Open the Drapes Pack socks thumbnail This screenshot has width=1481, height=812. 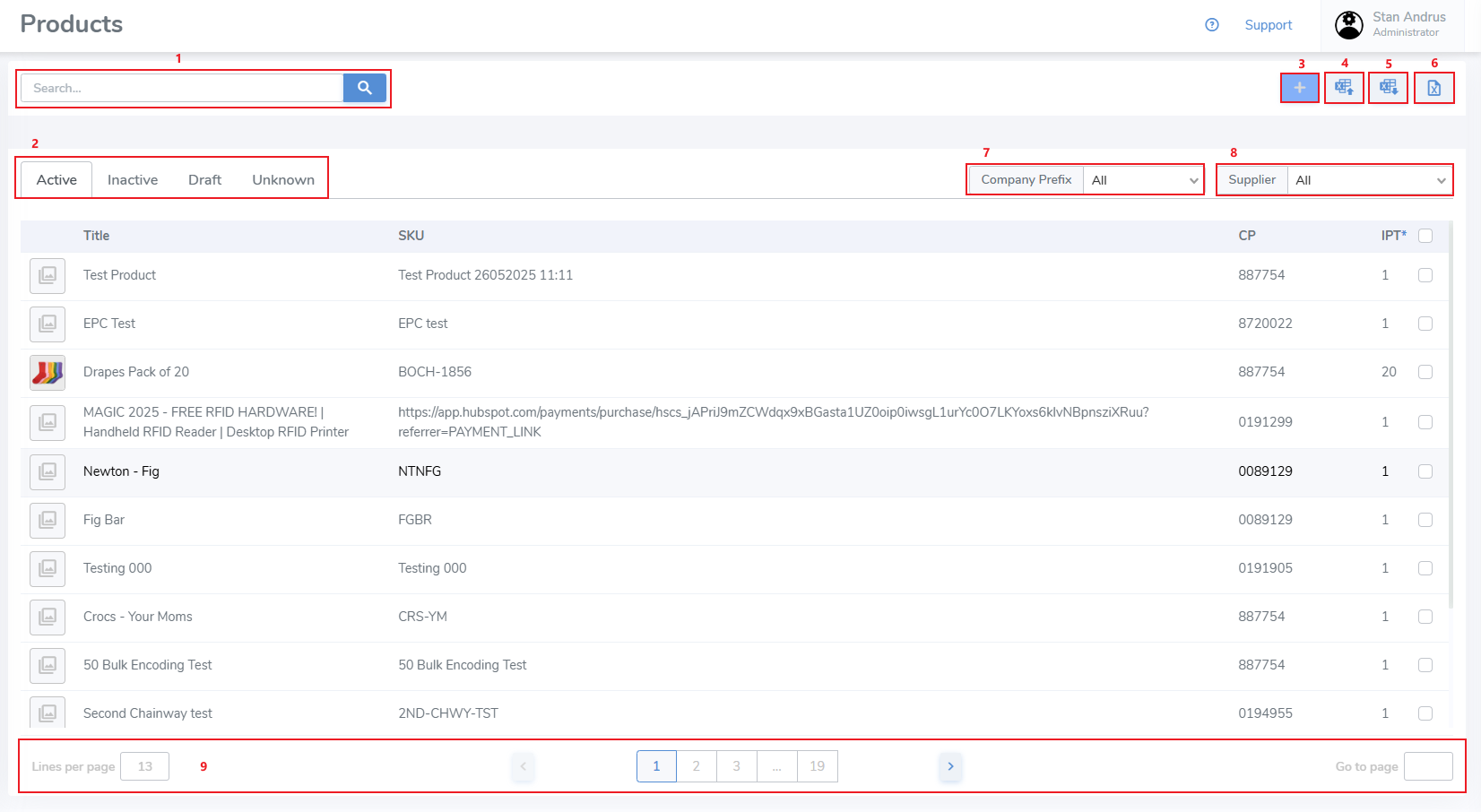(48, 372)
